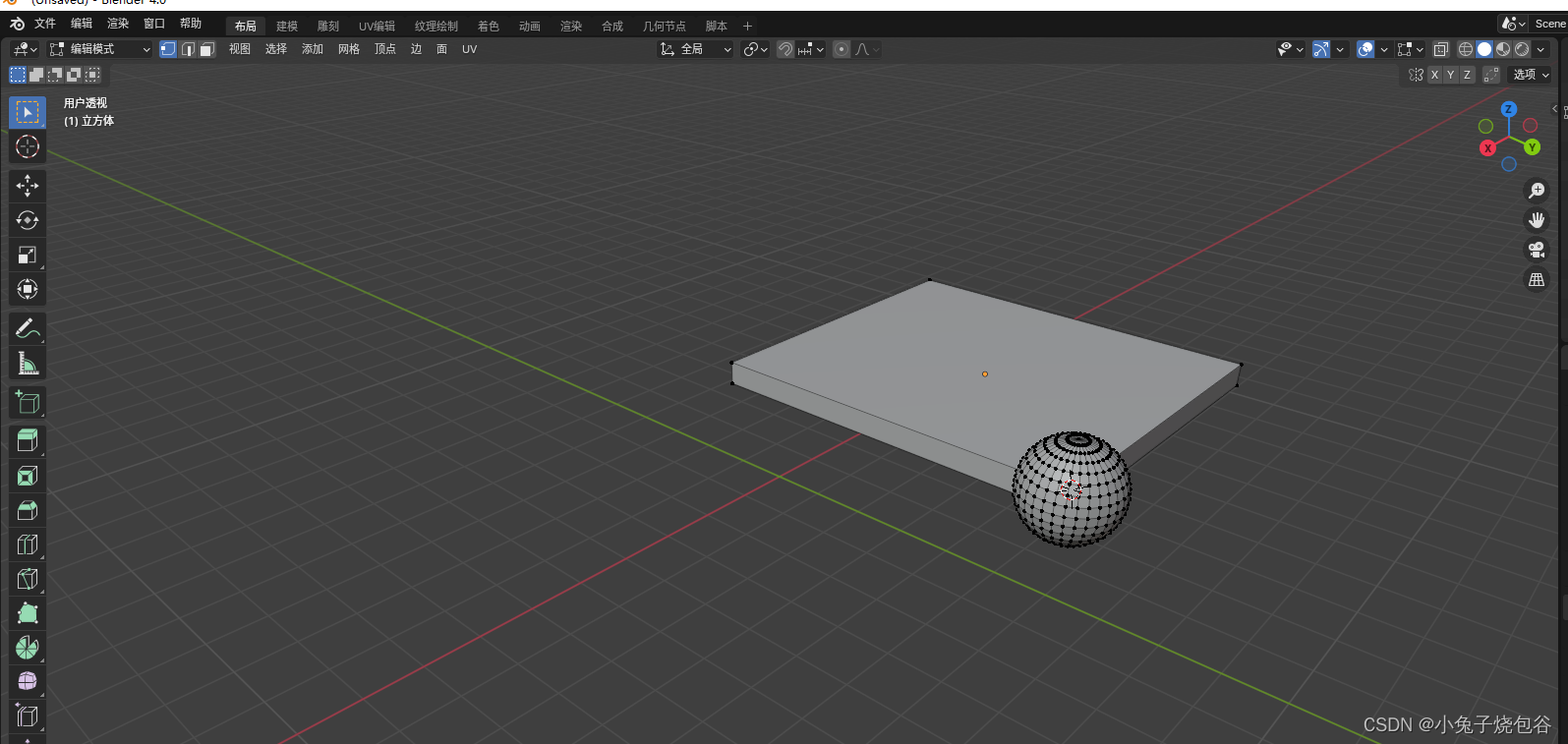Open the 编辑模式 mode dropdown

tap(100, 49)
